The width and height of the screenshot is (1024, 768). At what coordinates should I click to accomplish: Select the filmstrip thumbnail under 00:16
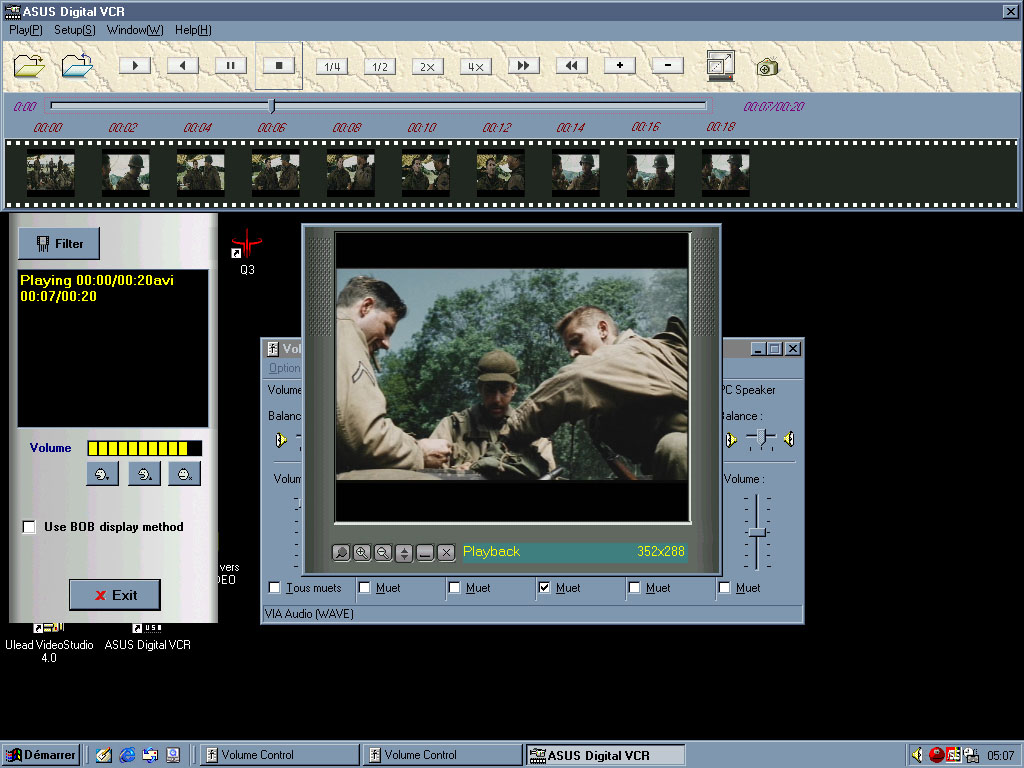650,172
